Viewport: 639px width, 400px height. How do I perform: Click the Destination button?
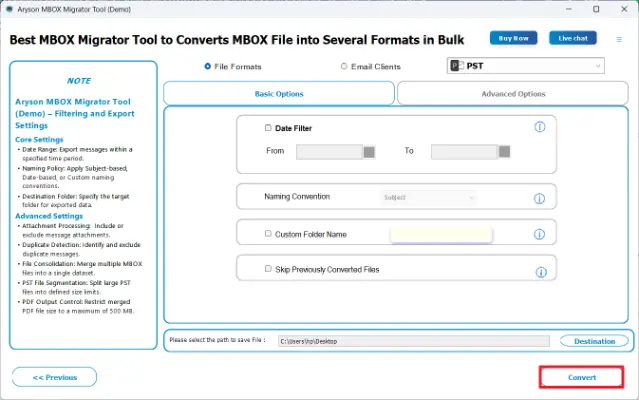point(594,341)
